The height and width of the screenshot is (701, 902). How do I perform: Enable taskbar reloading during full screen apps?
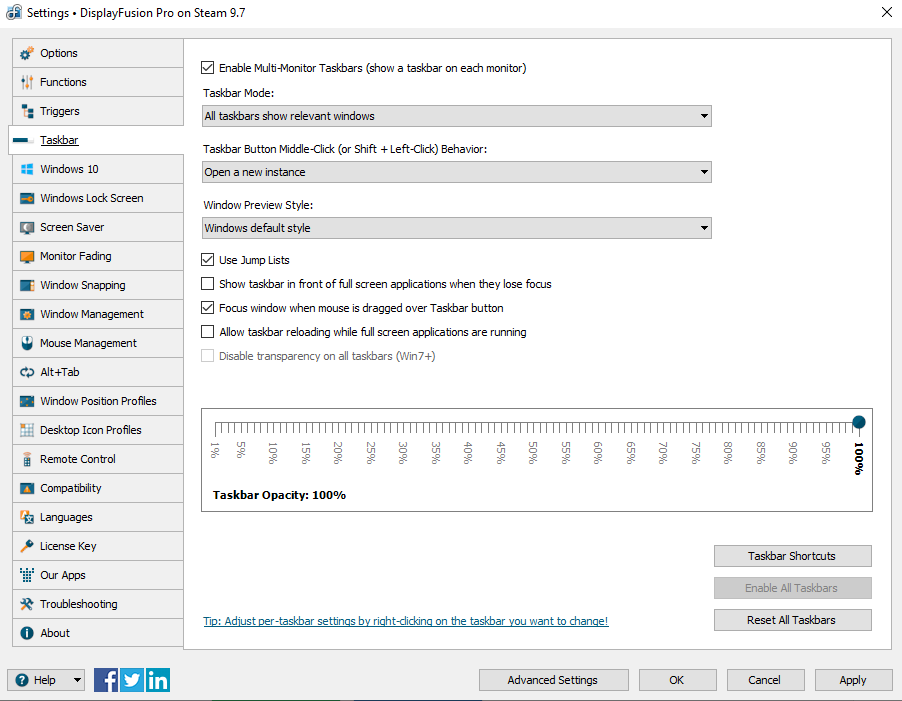tap(208, 332)
